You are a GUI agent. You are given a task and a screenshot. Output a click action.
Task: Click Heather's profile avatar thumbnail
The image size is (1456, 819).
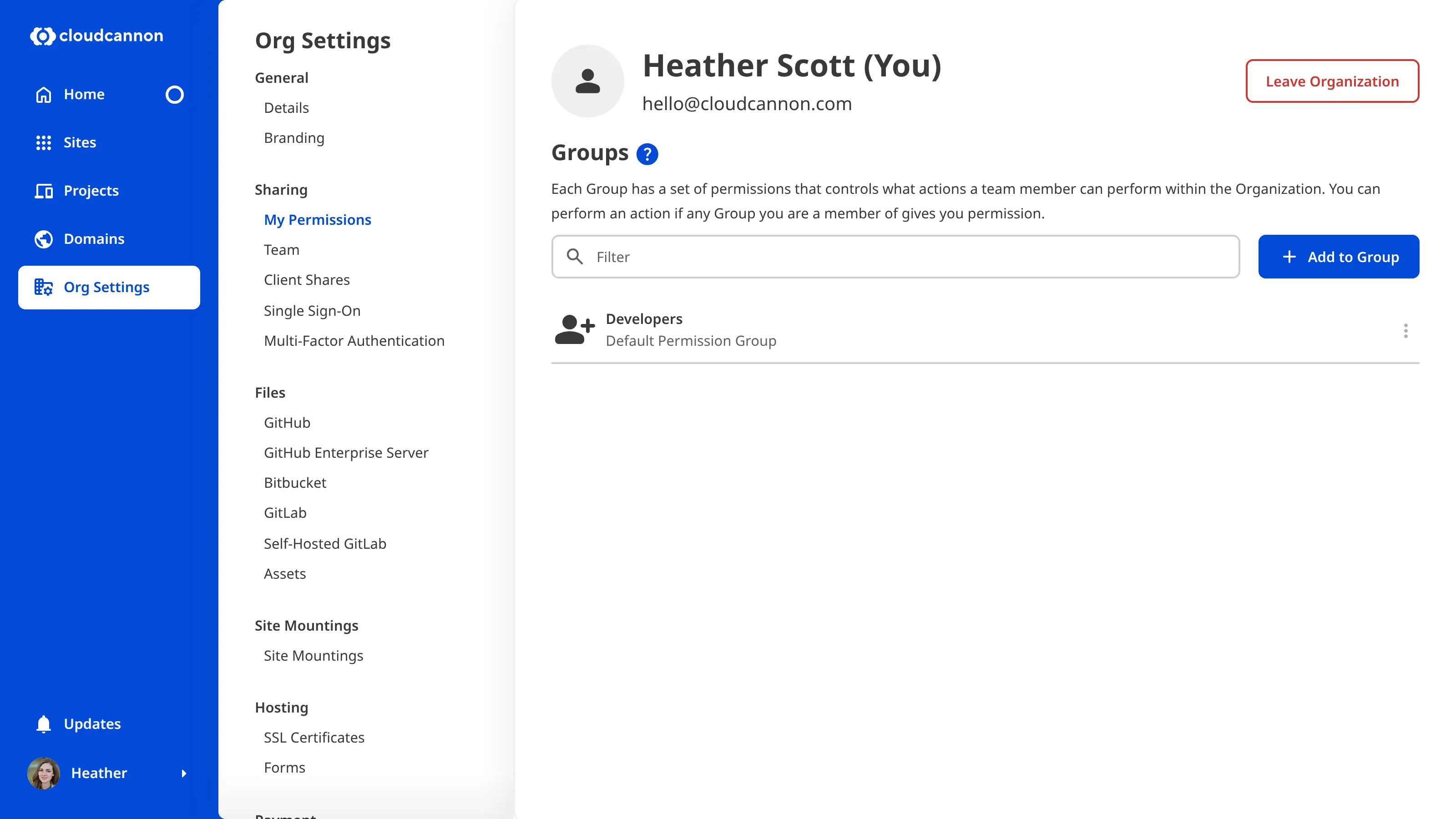[44, 773]
